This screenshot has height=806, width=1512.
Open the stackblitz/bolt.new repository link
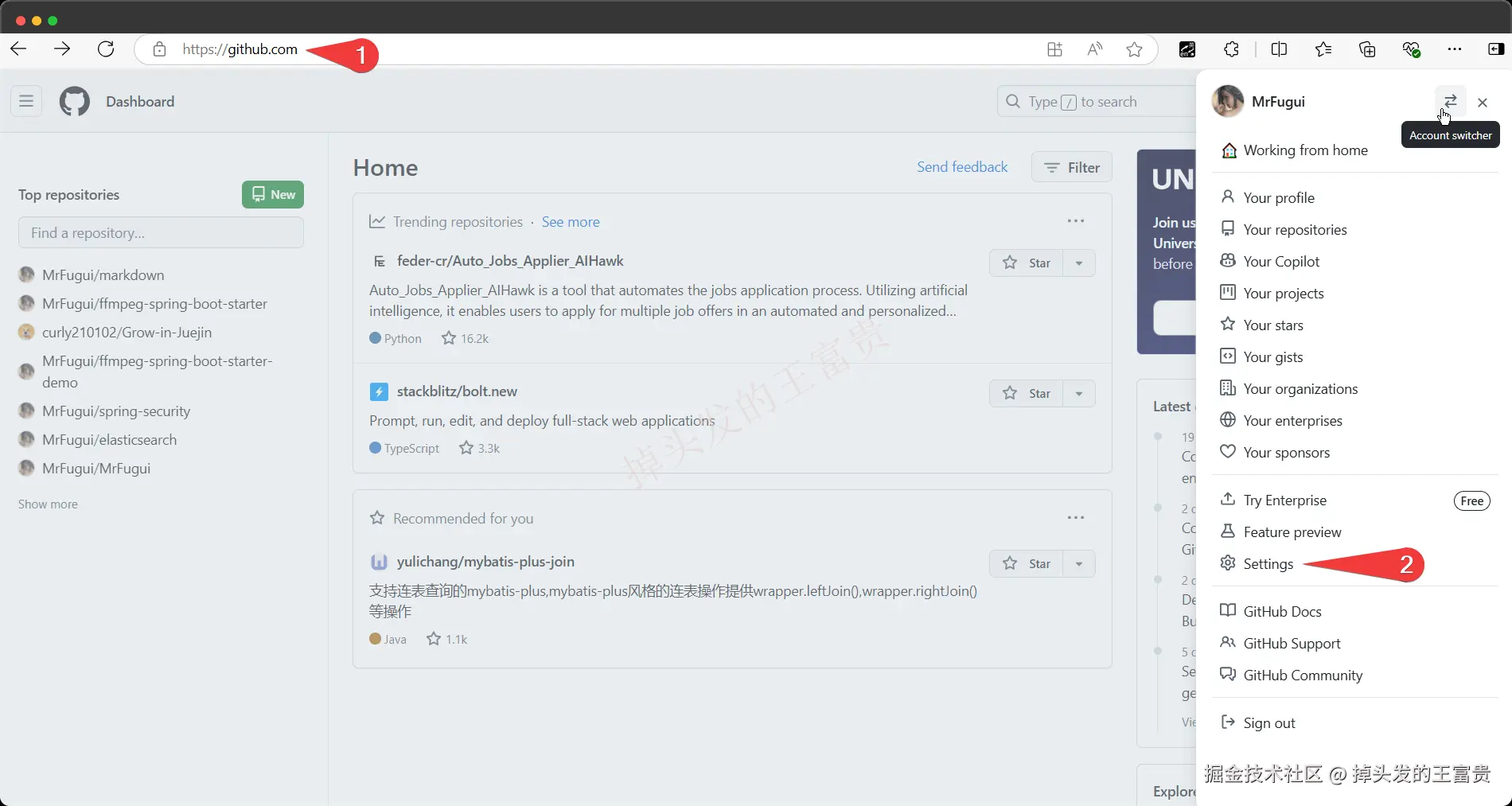pos(457,391)
